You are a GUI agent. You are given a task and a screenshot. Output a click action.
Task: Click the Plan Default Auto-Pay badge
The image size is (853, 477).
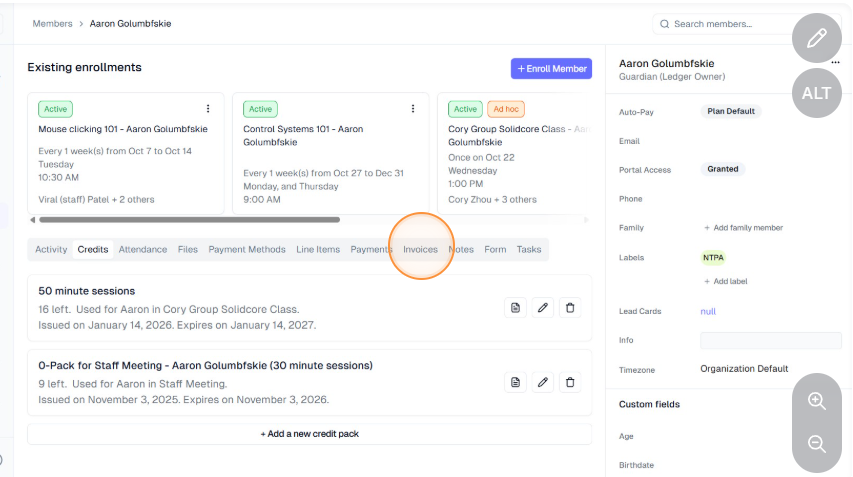pyautogui.click(x=731, y=111)
